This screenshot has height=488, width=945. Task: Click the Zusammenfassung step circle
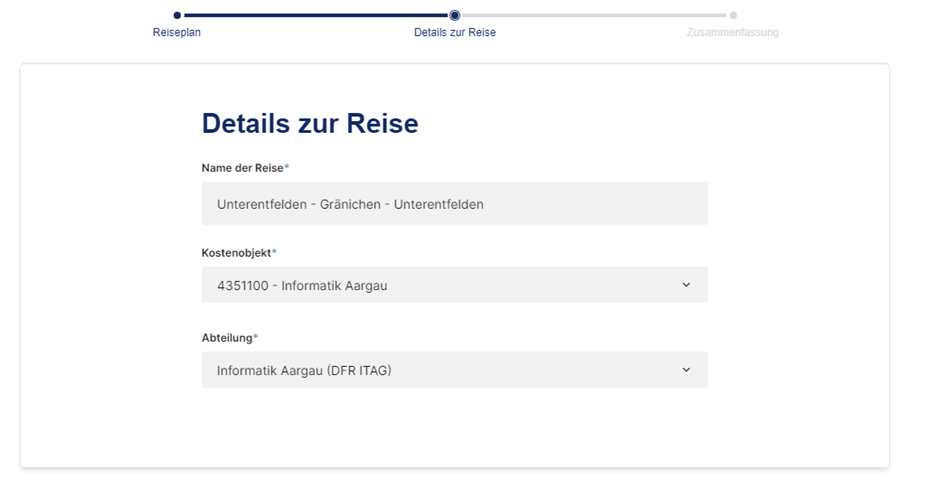[733, 15]
